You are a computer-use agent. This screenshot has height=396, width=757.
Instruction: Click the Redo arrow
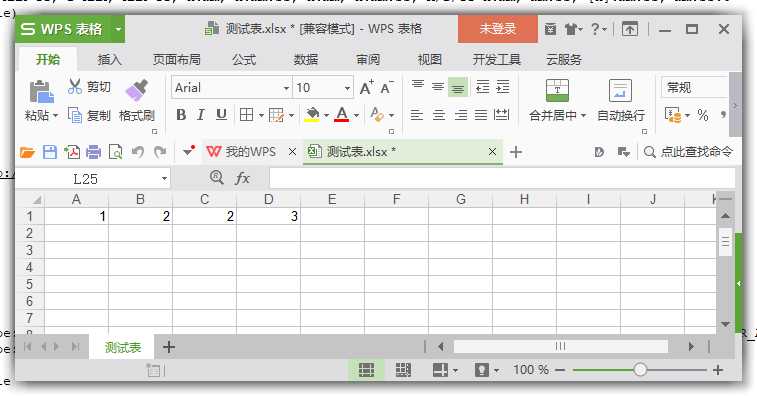(x=160, y=153)
